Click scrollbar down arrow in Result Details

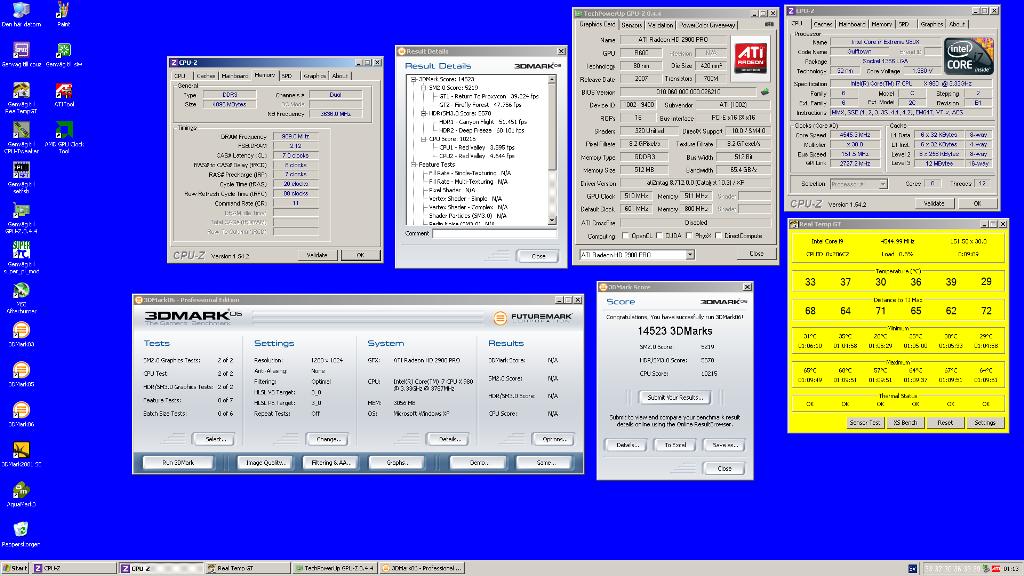[552, 221]
